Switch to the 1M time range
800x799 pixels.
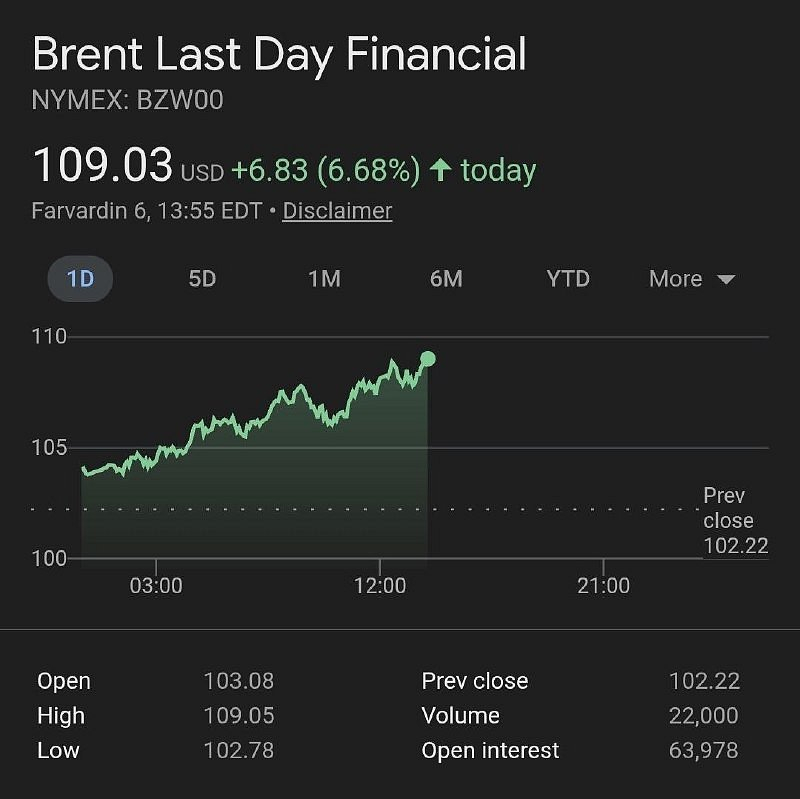324,279
